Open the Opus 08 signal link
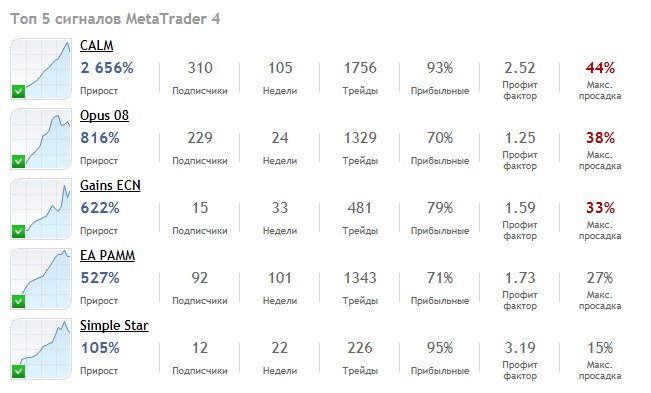651x393 pixels. 104,115
